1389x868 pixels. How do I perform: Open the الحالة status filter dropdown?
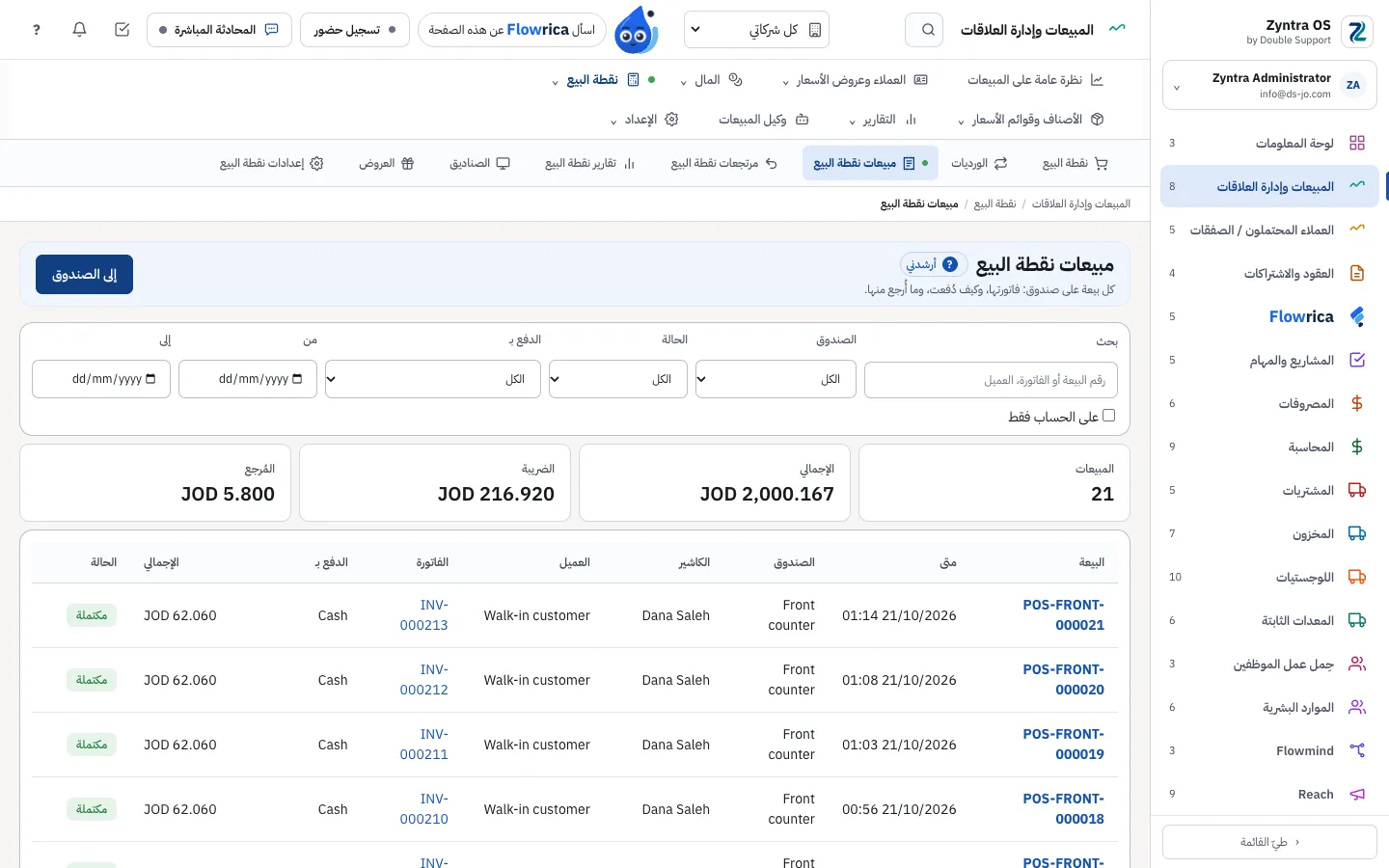[617, 379]
